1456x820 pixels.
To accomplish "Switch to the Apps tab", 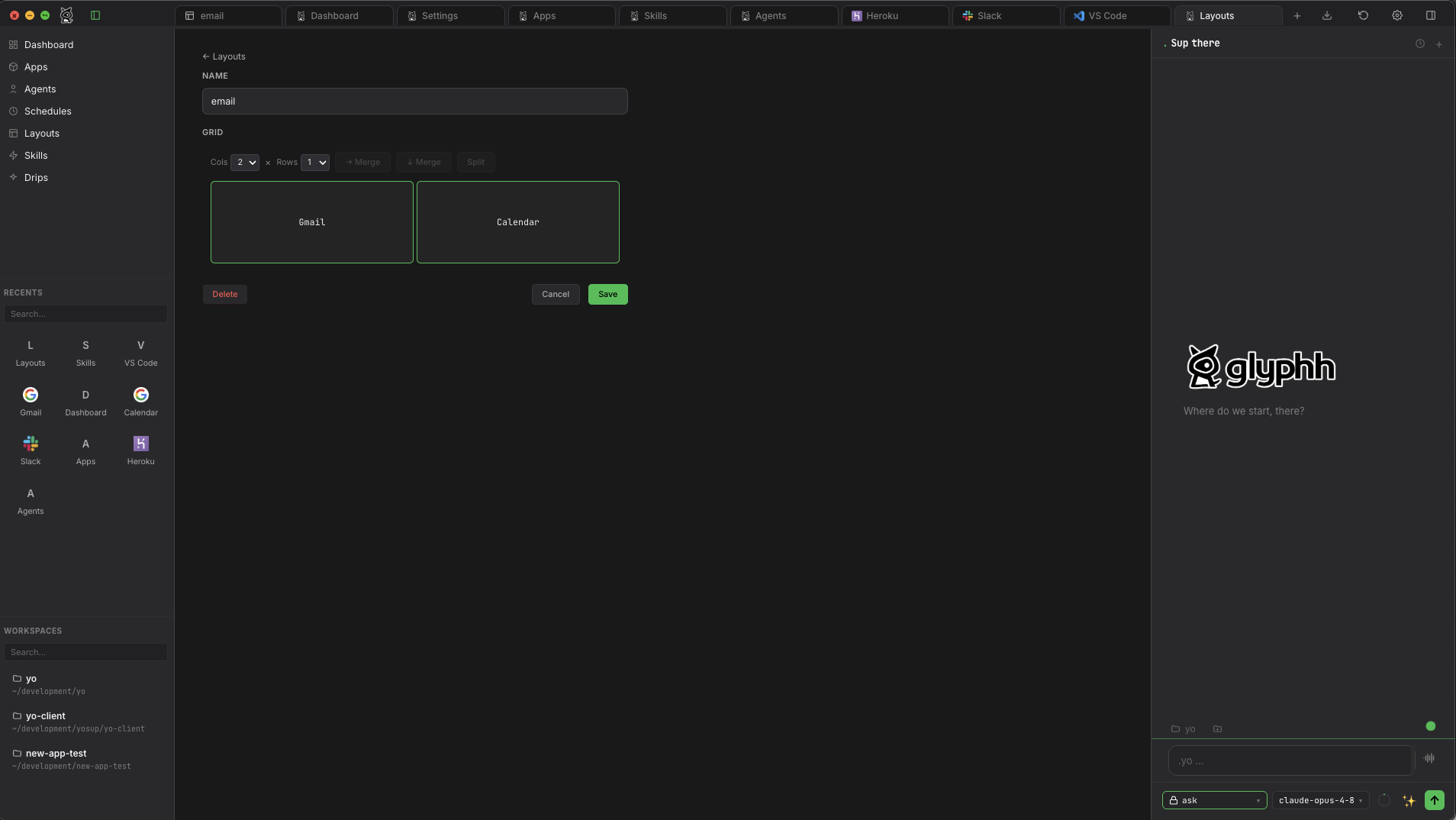I will [562, 16].
